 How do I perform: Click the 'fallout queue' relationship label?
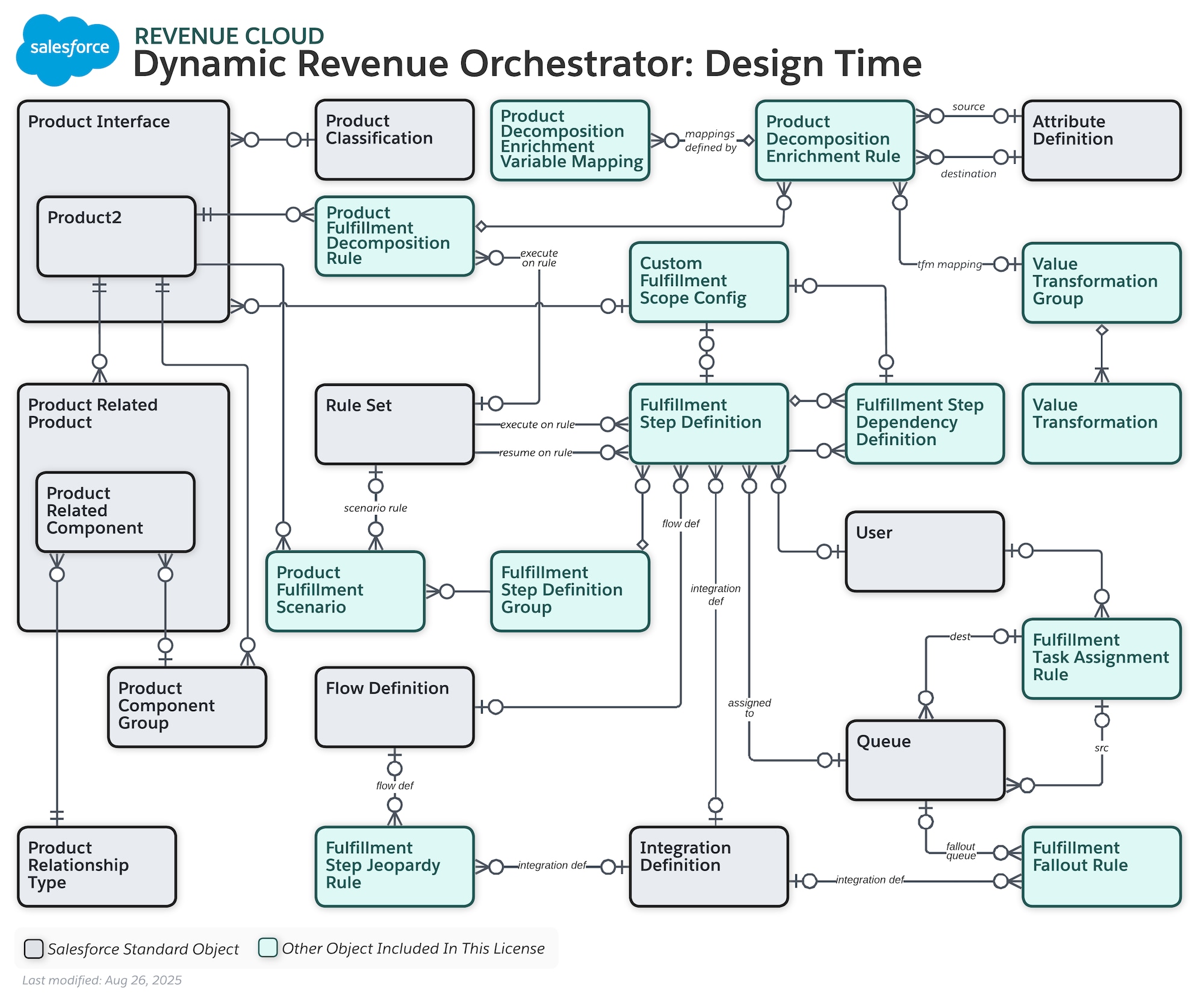click(961, 851)
